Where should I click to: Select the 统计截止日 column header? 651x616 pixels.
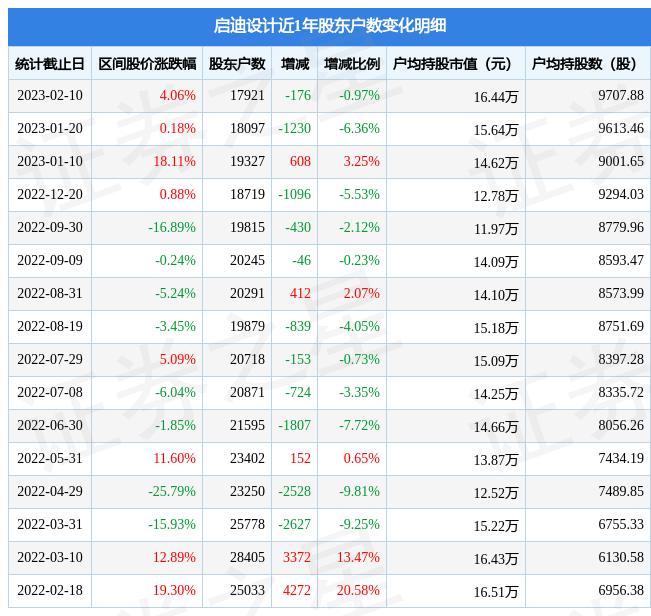pyautogui.click(x=50, y=64)
